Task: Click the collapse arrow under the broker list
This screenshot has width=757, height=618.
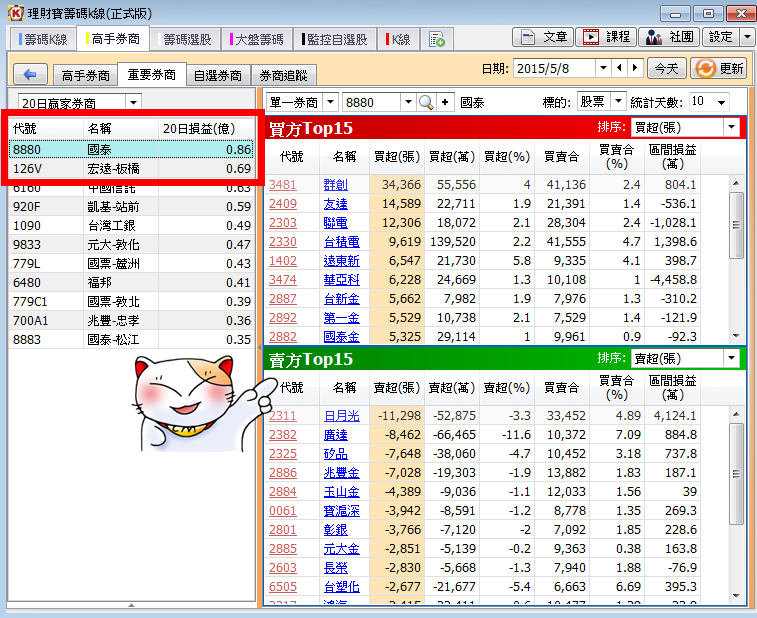Action: pyautogui.click(x=131, y=604)
